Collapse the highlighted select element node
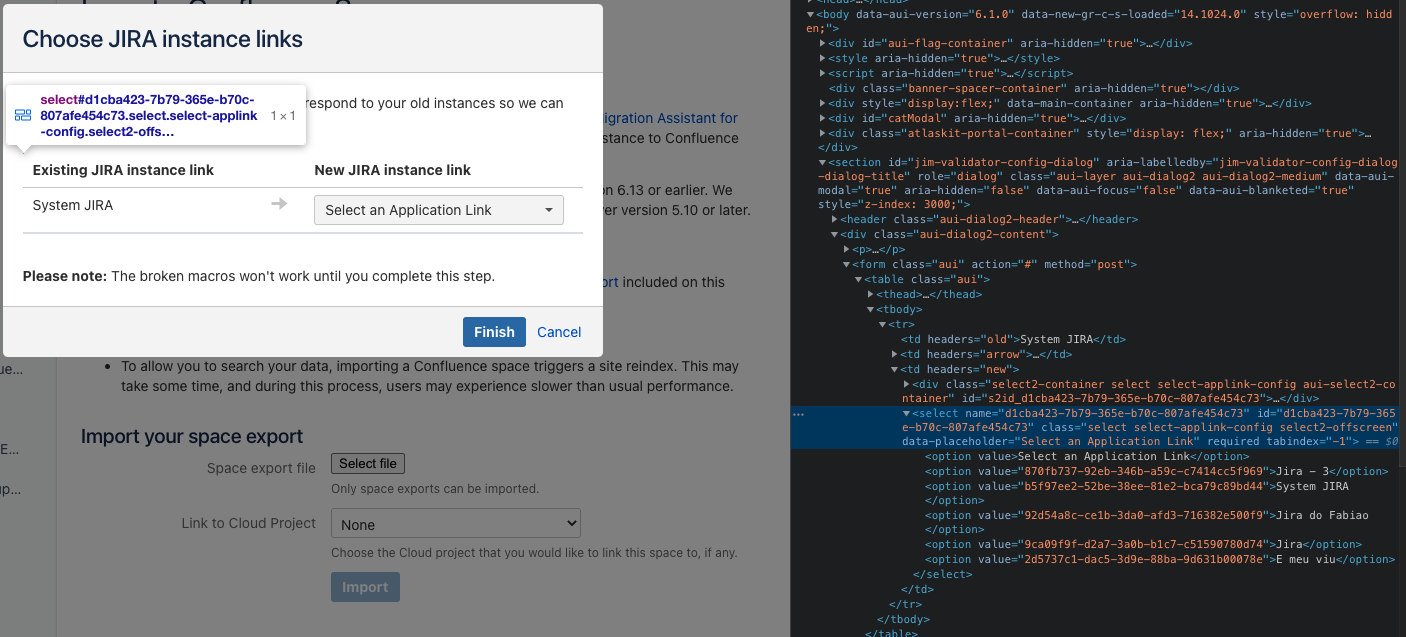The width and height of the screenshot is (1406, 637). pyautogui.click(x=906, y=413)
